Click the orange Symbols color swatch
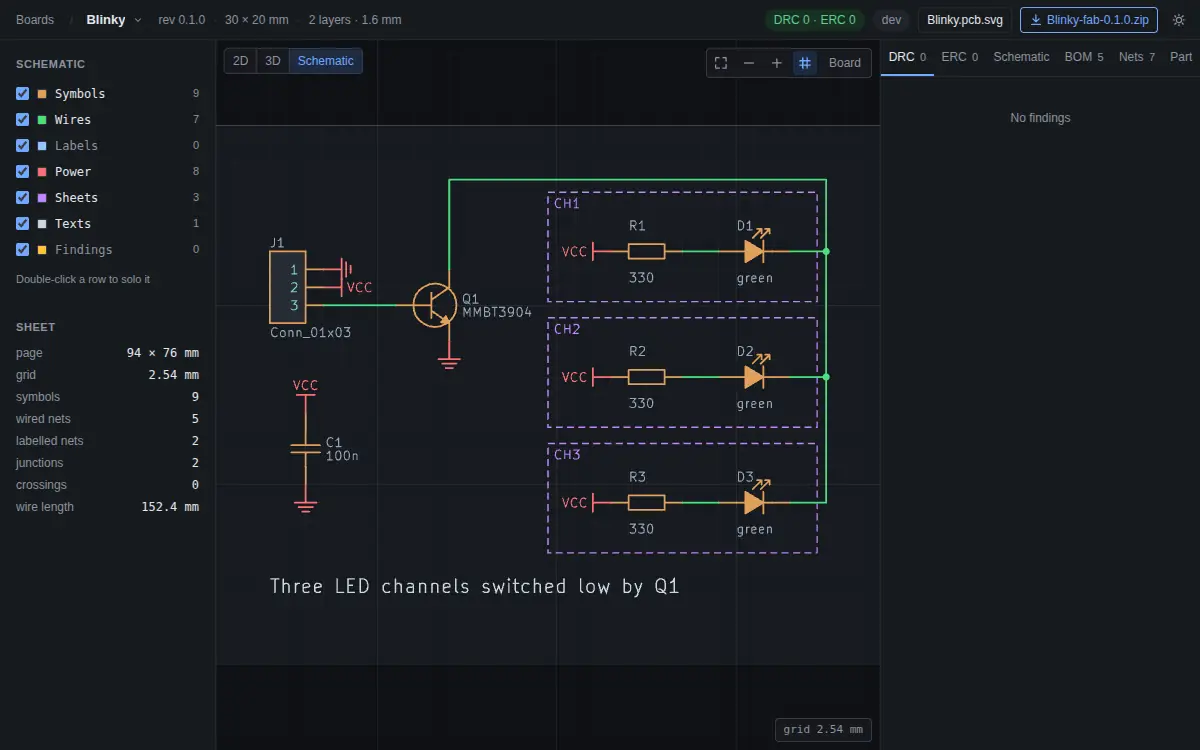This screenshot has height=750, width=1200. pyautogui.click(x=42, y=94)
